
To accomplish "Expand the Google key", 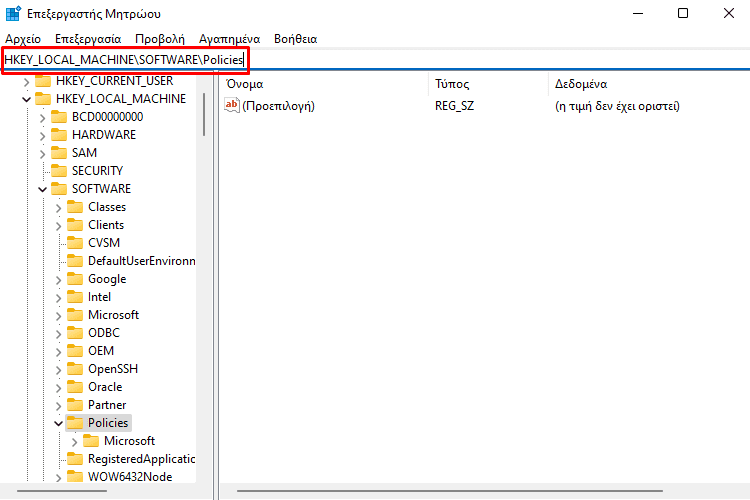I will 58,280.
